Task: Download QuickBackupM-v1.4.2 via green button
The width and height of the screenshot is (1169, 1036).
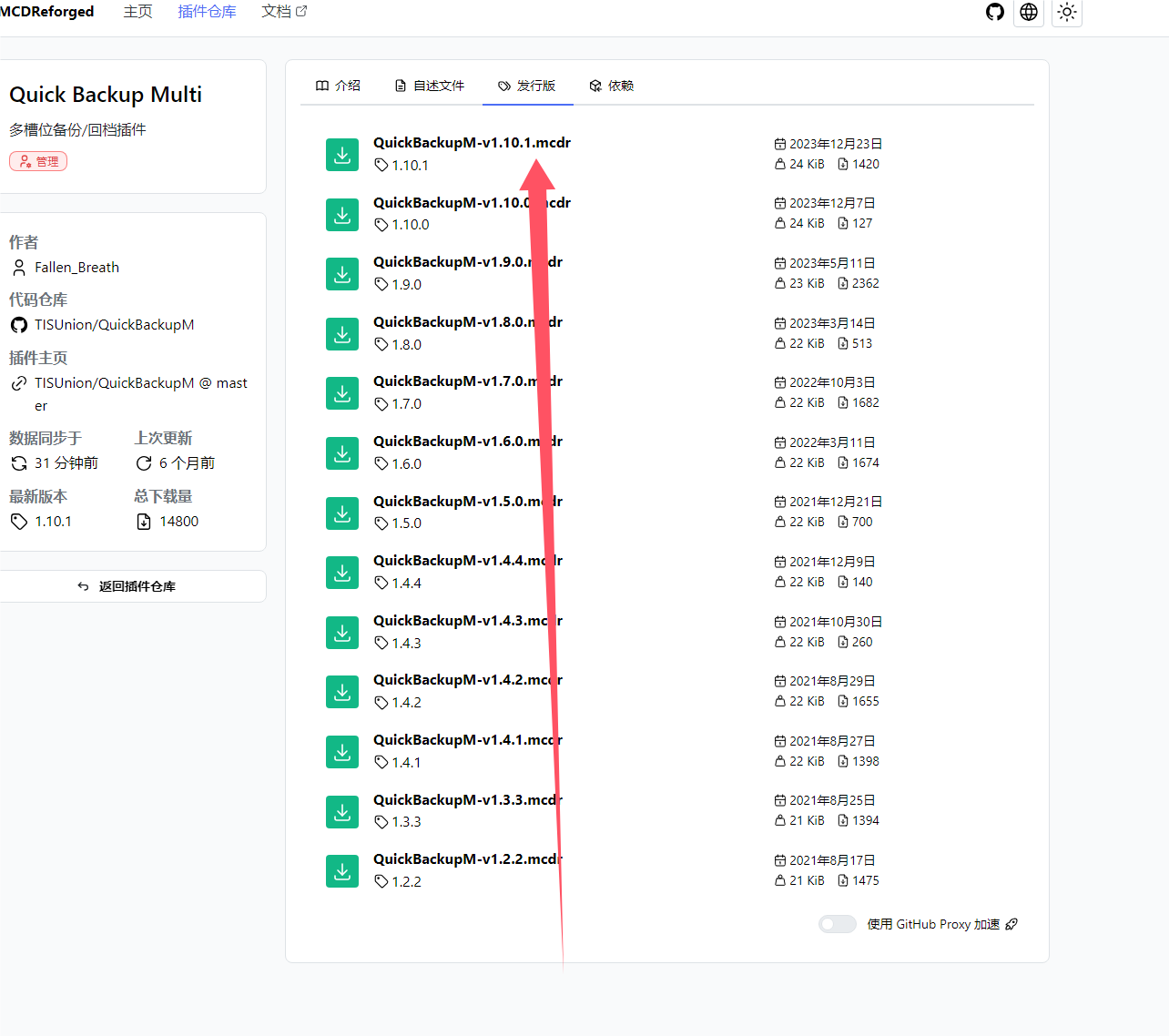Action: point(342,692)
